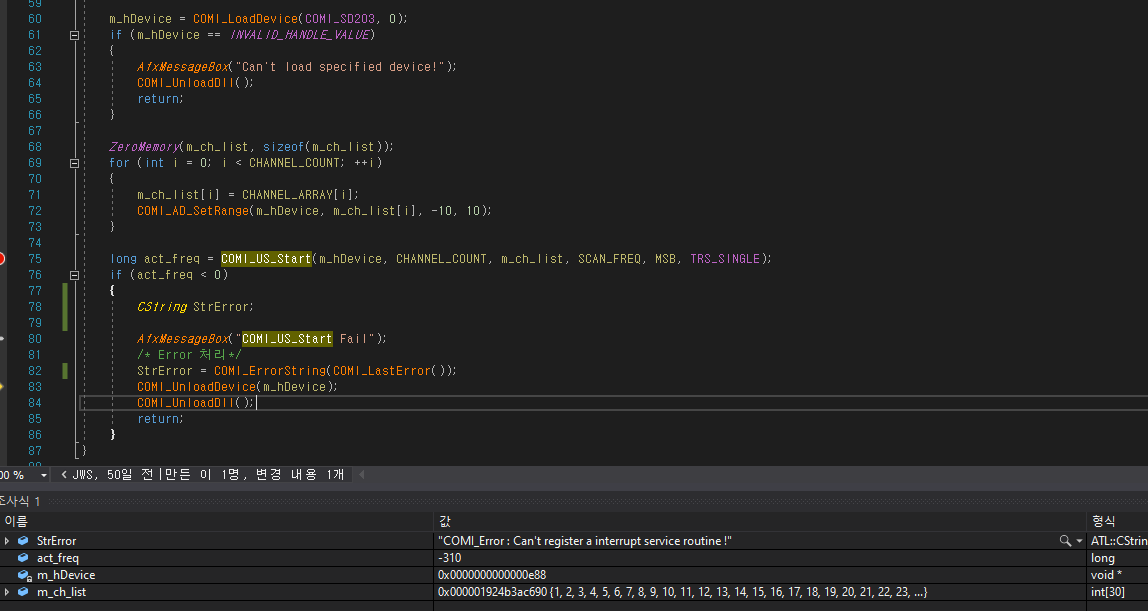Click the variable icon beside act_freq
The height and width of the screenshot is (611, 1148).
[x=23, y=558]
